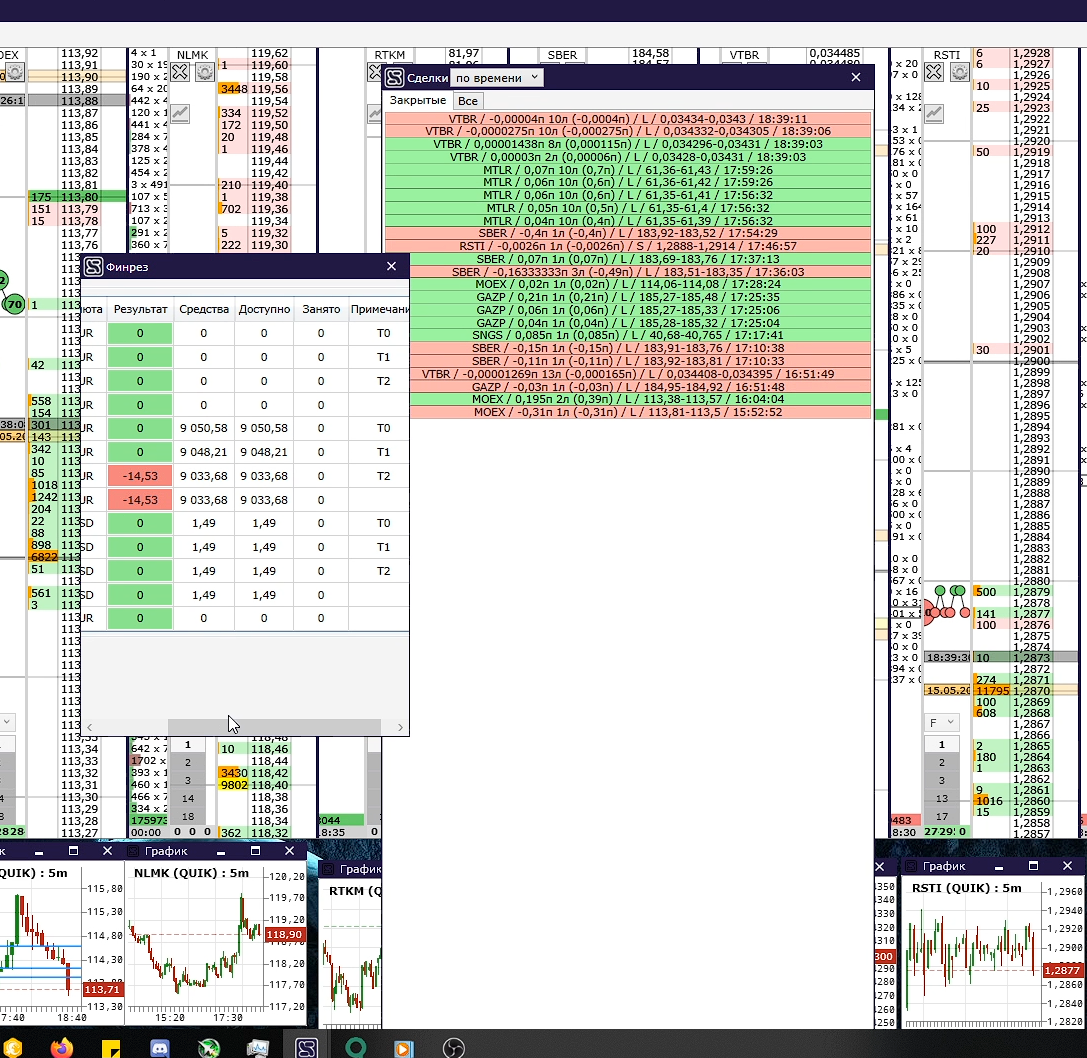Sort by the Занято column header
The image size is (1087, 1058).
tap(321, 309)
